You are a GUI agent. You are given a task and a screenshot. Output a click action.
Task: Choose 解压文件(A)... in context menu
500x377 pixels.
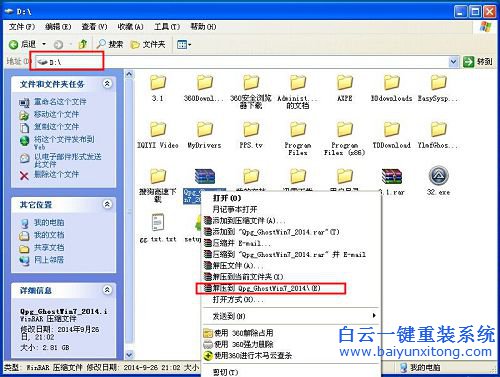point(291,266)
